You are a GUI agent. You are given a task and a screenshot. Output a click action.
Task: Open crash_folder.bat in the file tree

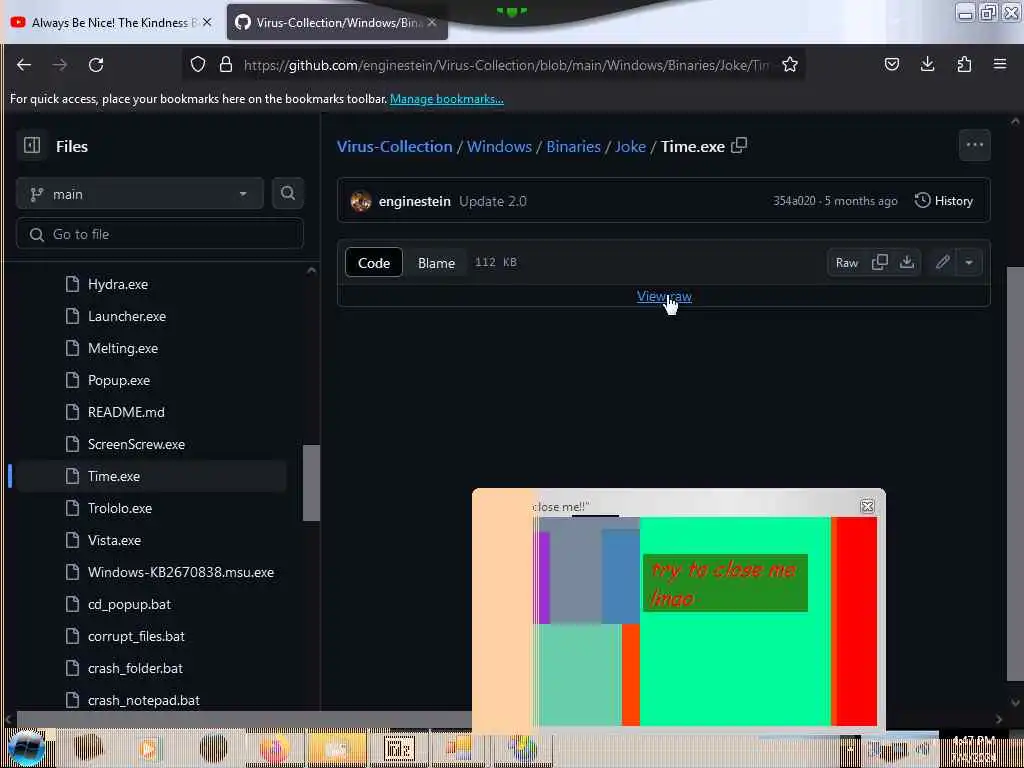click(x=135, y=669)
